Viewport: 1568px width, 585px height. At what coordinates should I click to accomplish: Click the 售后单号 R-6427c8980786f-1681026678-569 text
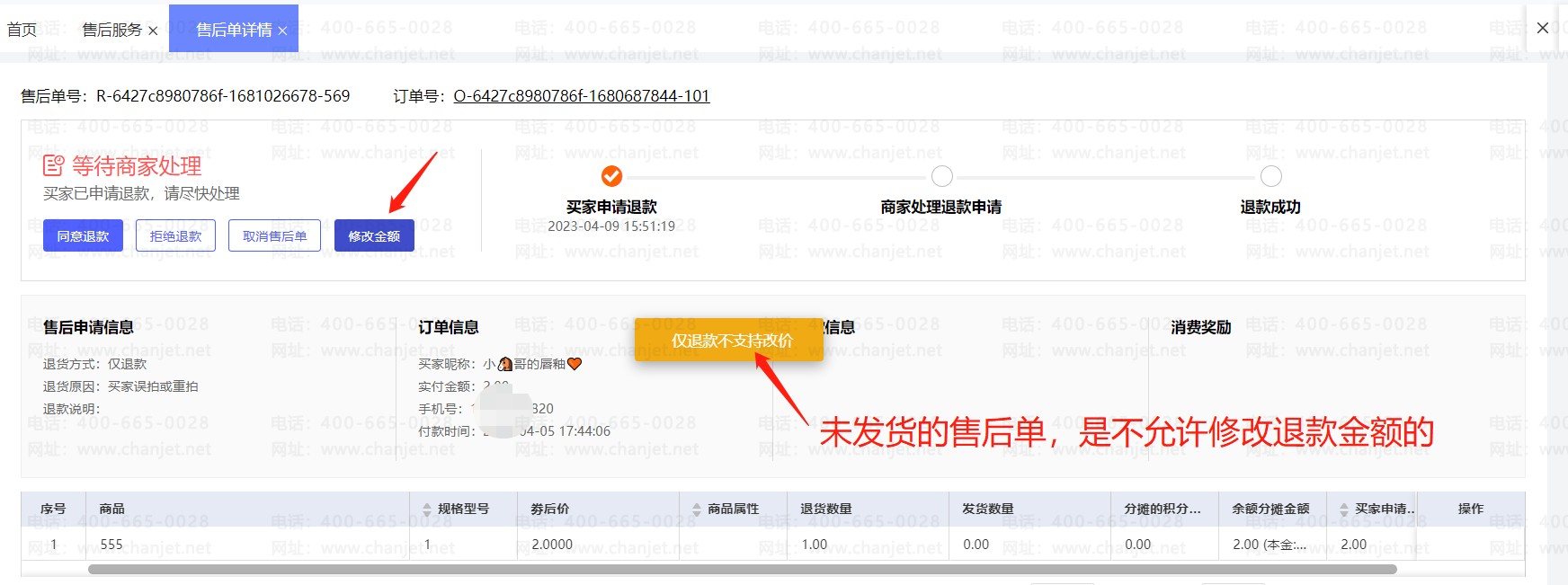[185, 95]
